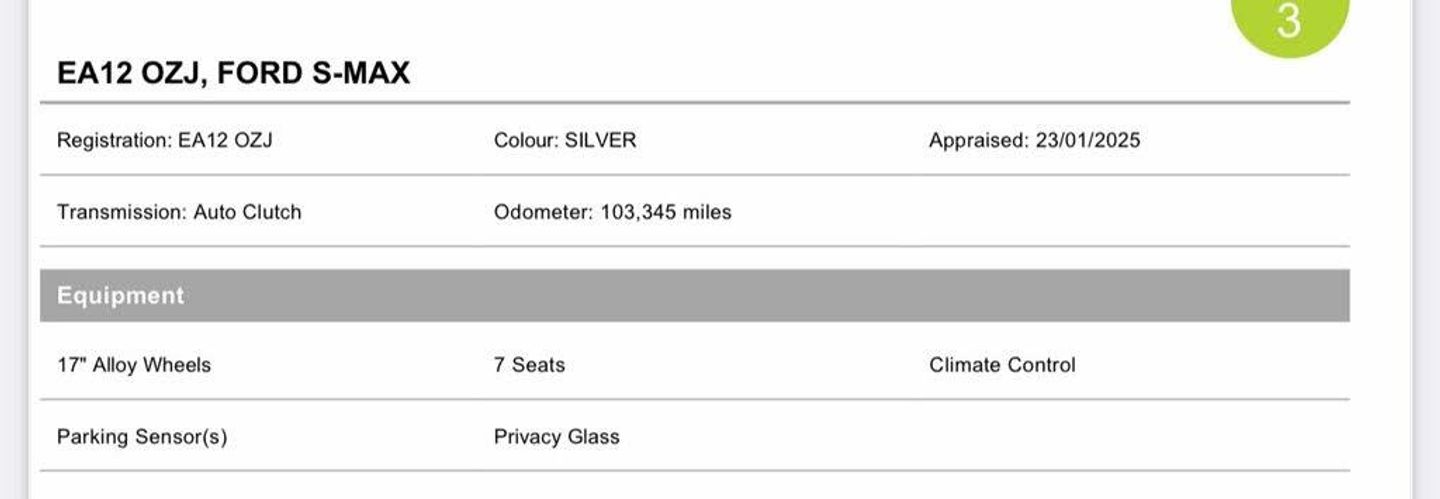Image resolution: width=1440 pixels, height=499 pixels.
Task: Click the Equipment label text
Action: [120, 296]
